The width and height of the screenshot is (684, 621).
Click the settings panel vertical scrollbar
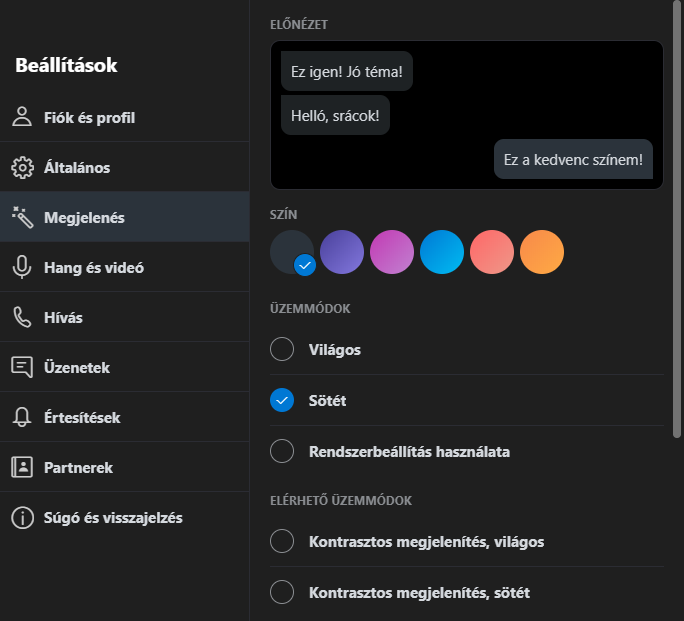pyautogui.click(x=677, y=220)
